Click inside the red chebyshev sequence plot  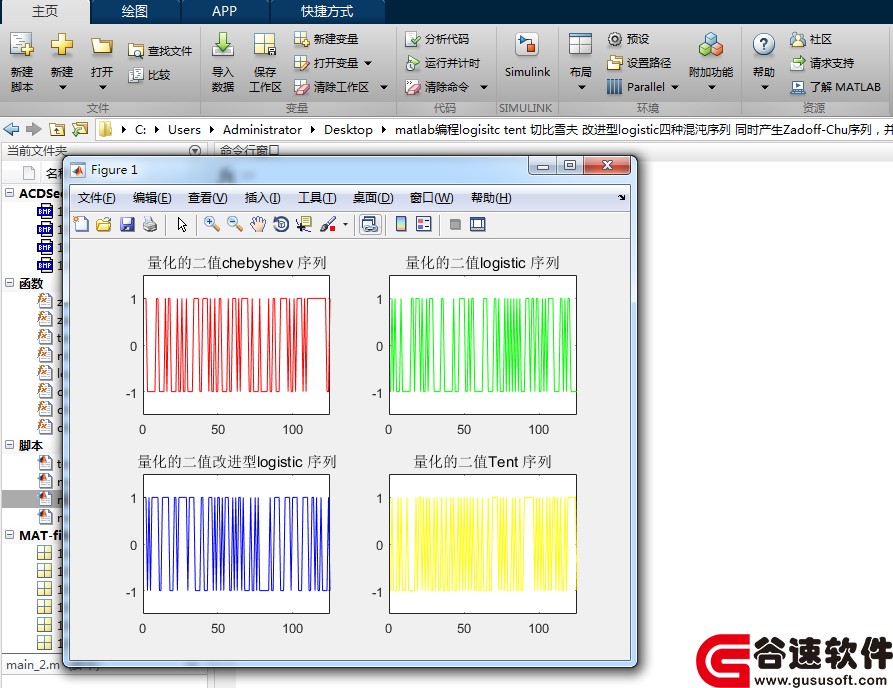coord(236,345)
